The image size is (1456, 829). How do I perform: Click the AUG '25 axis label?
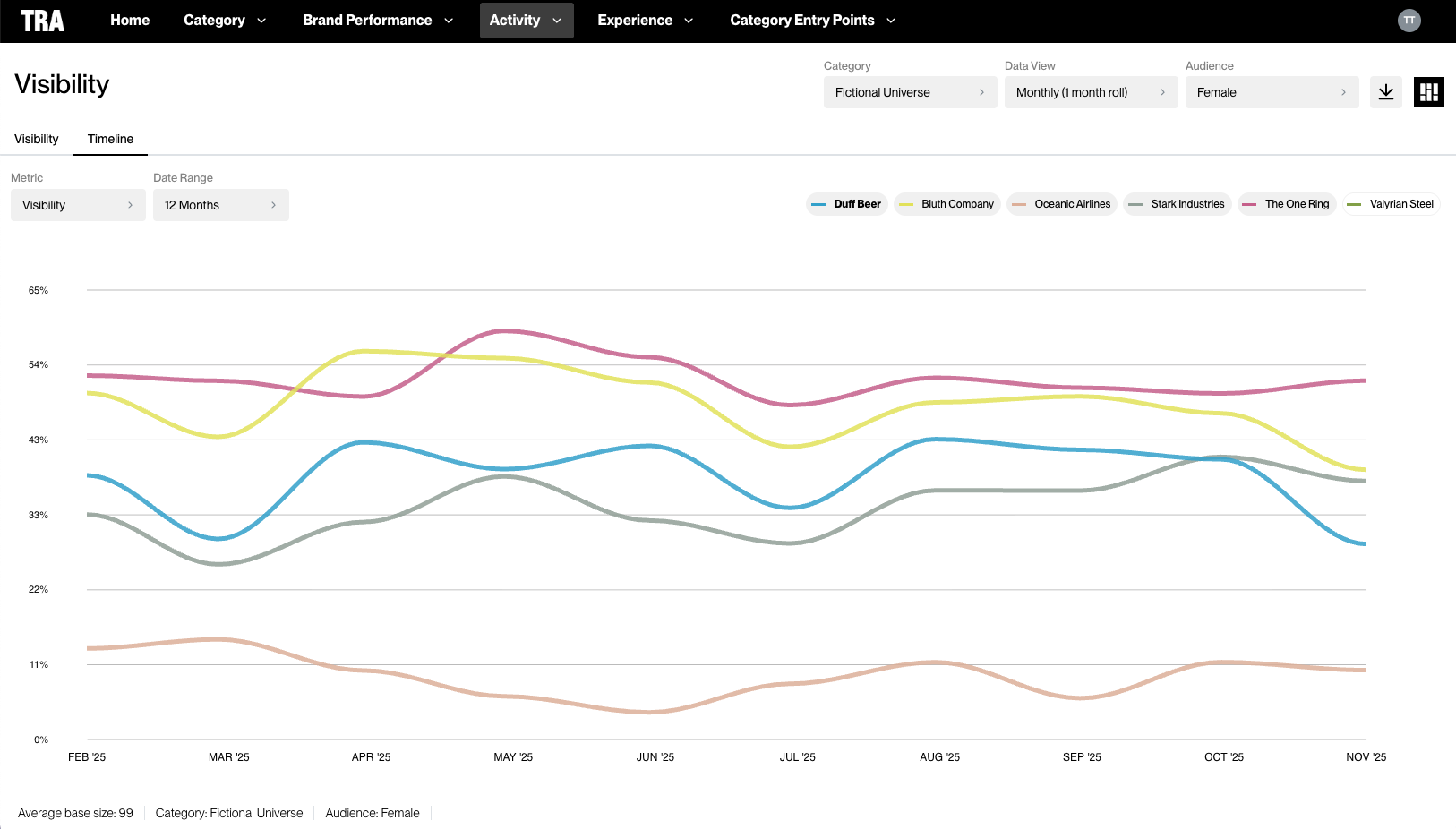pyautogui.click(x=939, y=757)
